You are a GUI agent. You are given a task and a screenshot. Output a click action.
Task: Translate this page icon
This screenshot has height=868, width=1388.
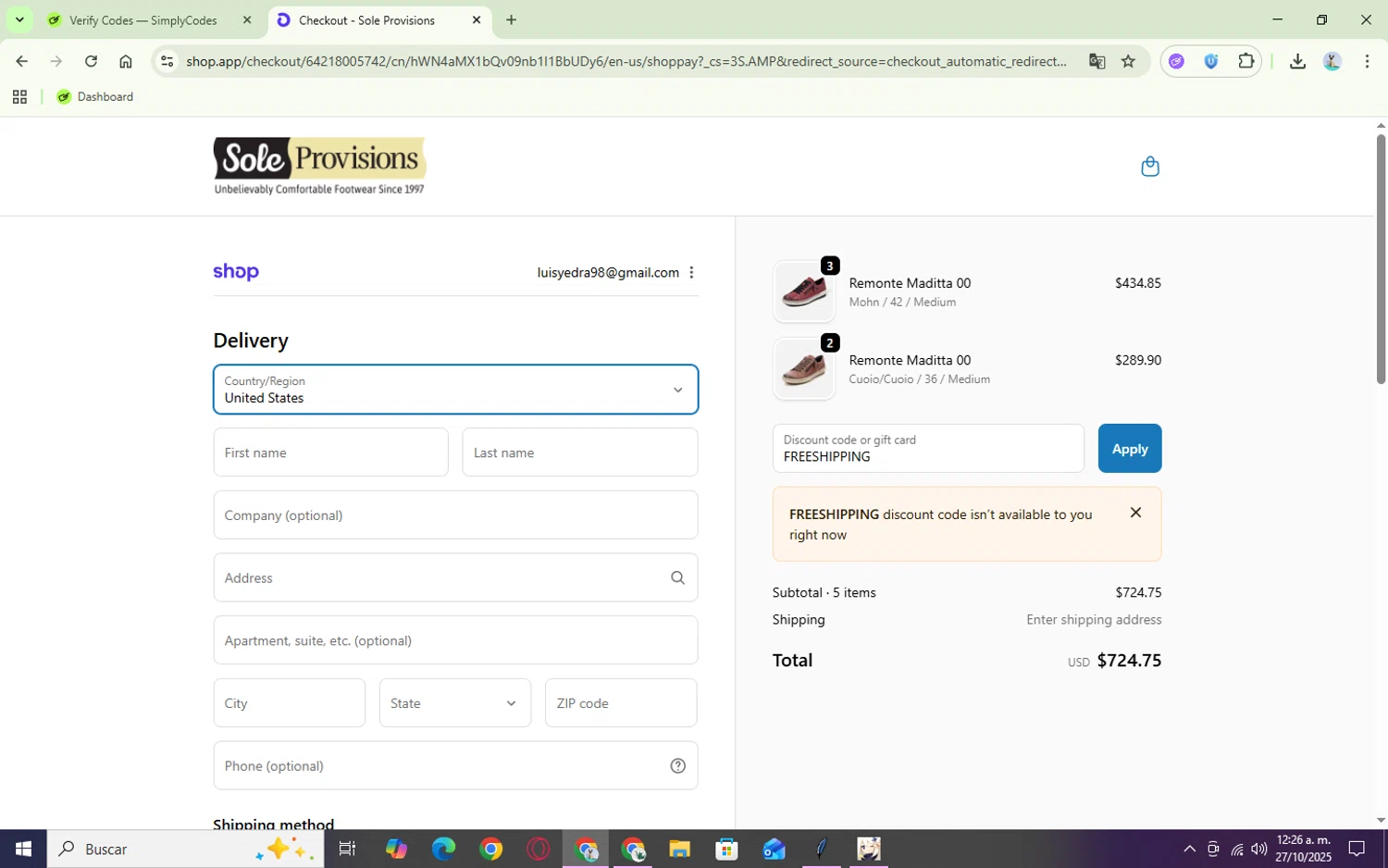1097,61
